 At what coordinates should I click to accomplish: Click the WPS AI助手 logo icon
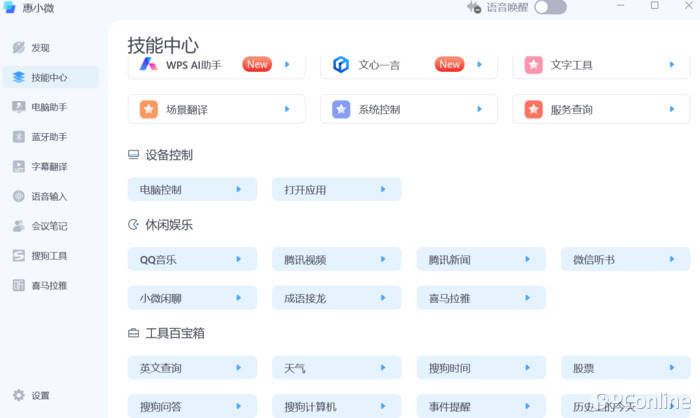click(148, 64)
